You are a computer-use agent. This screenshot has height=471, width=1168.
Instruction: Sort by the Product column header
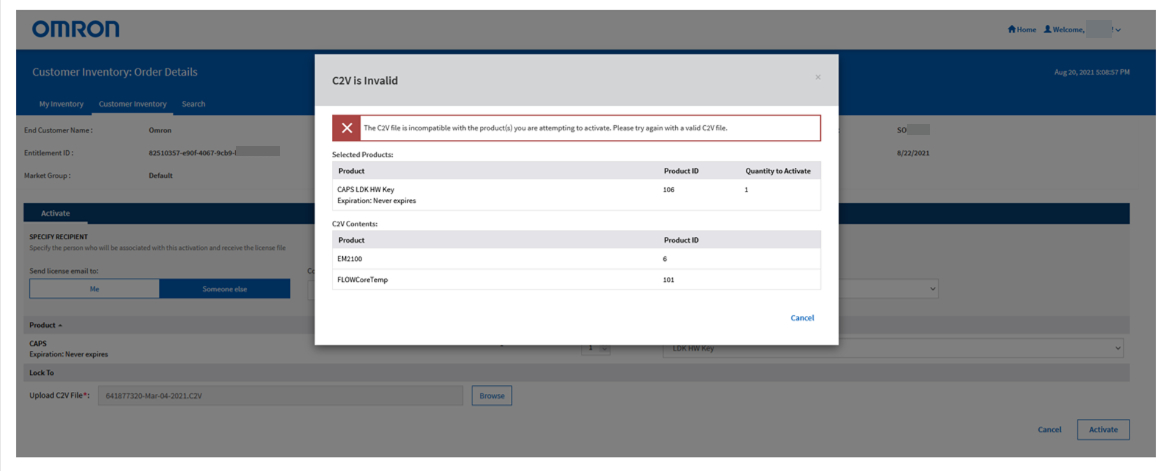point(46,325)
